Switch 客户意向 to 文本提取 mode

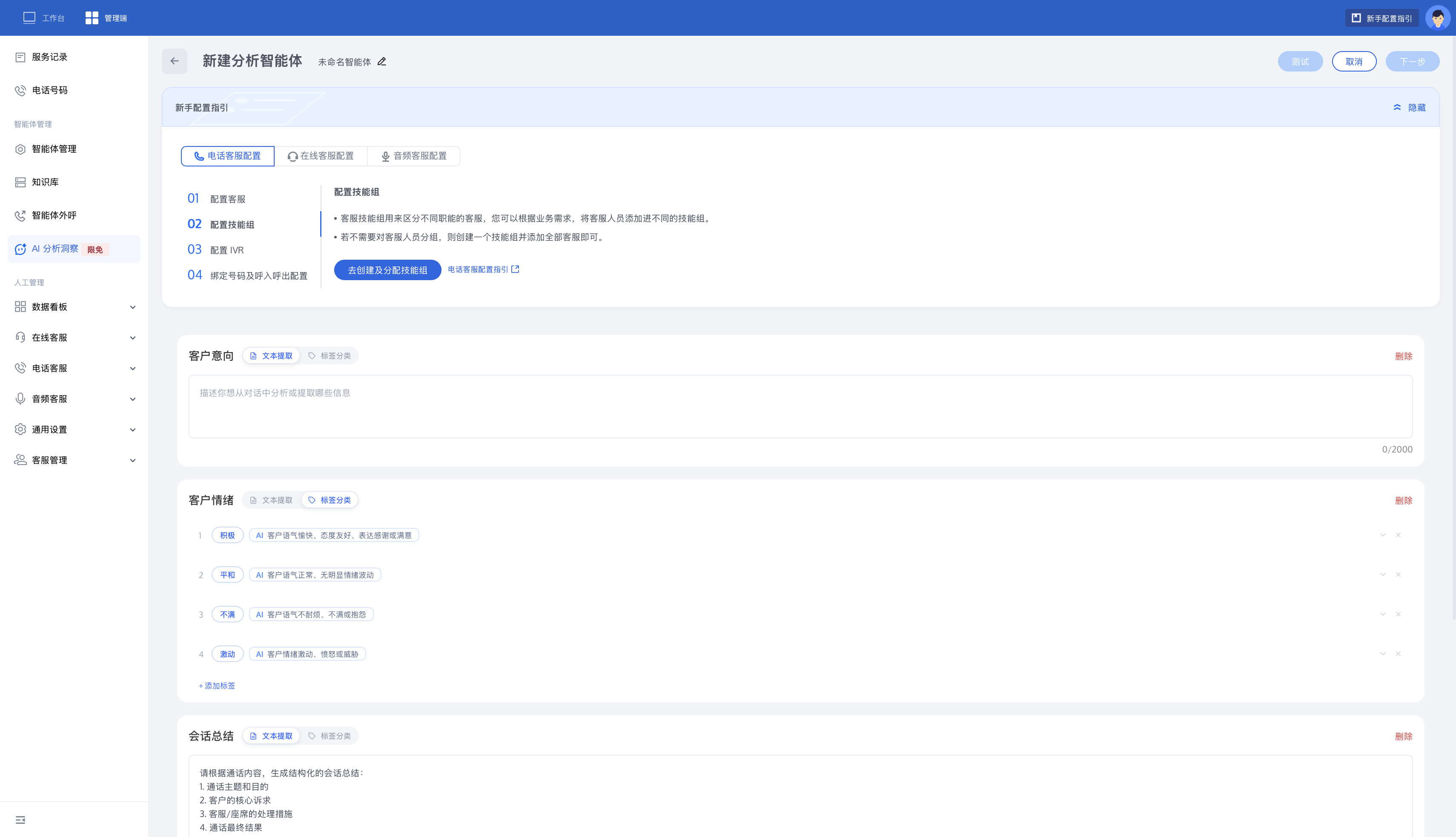point(271,356)
